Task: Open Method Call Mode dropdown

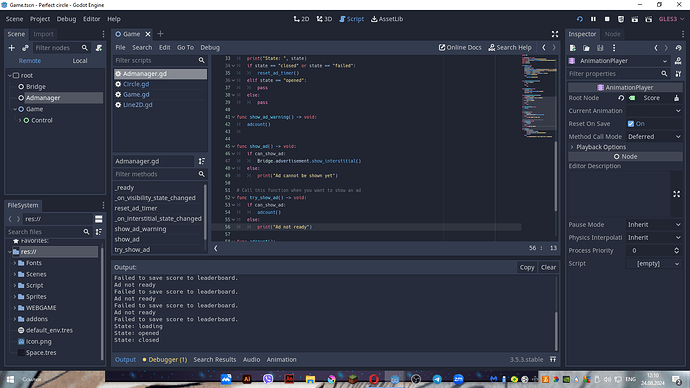Action: pos(654,137)
